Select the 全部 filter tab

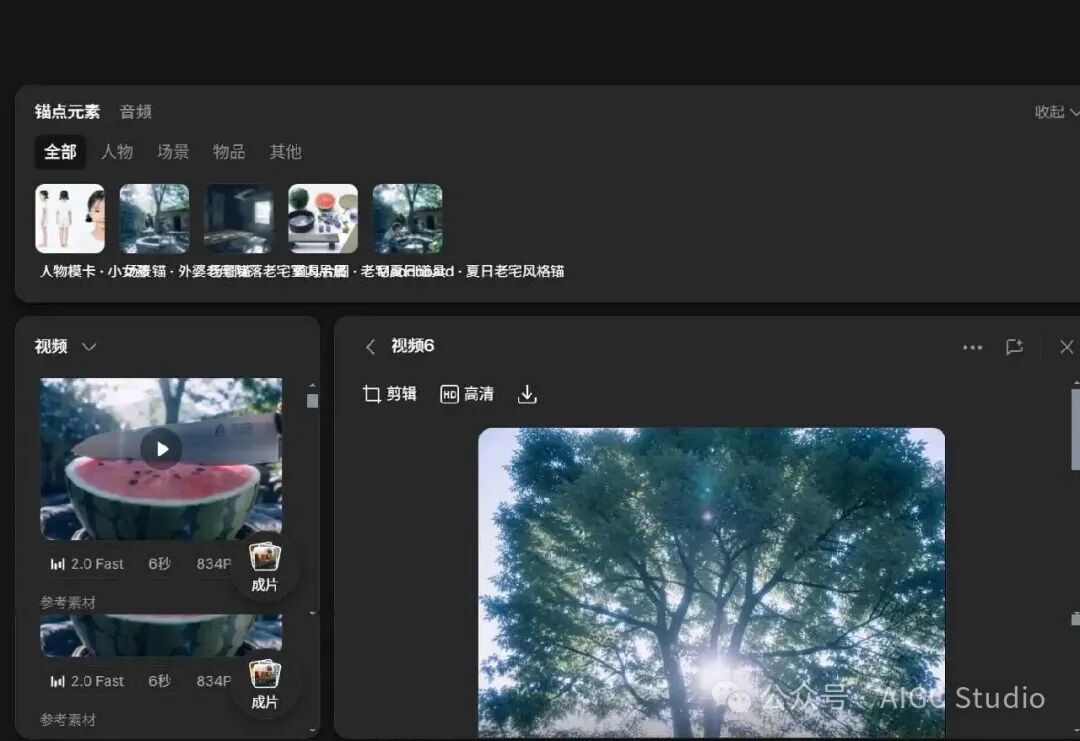[x=60, y=152]
